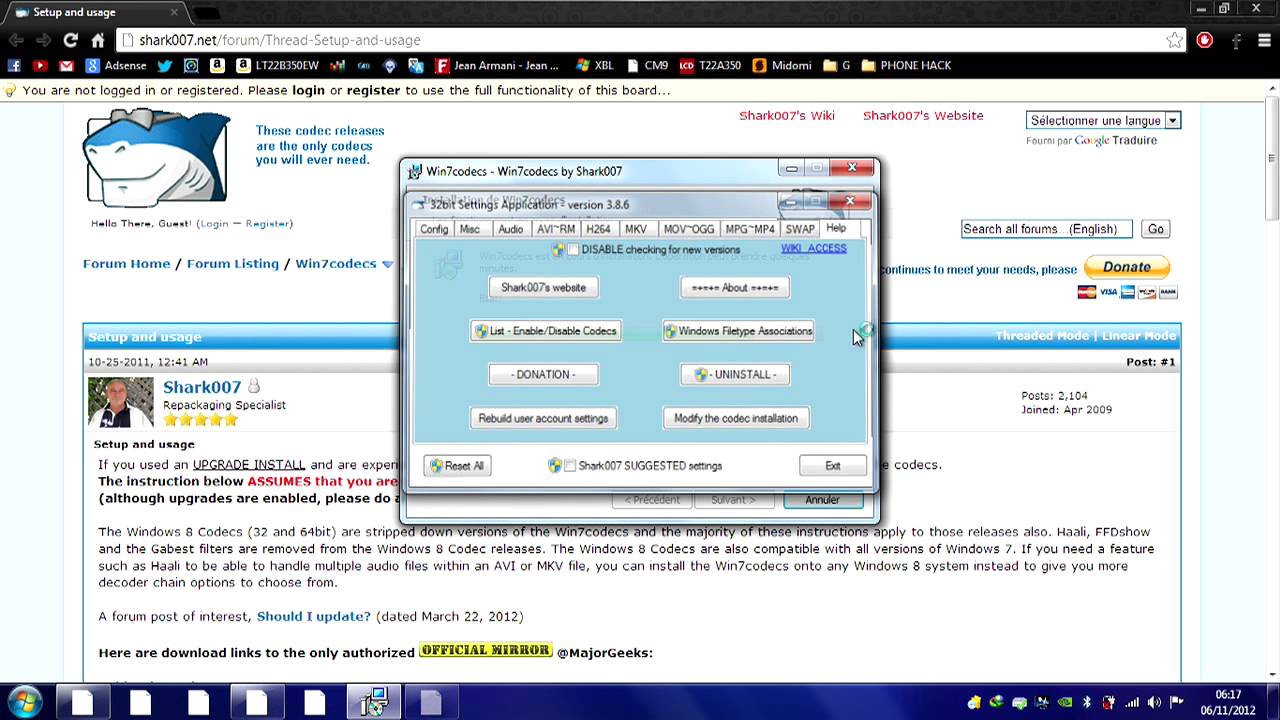Click Rebuild user account settings

[543, 419]
